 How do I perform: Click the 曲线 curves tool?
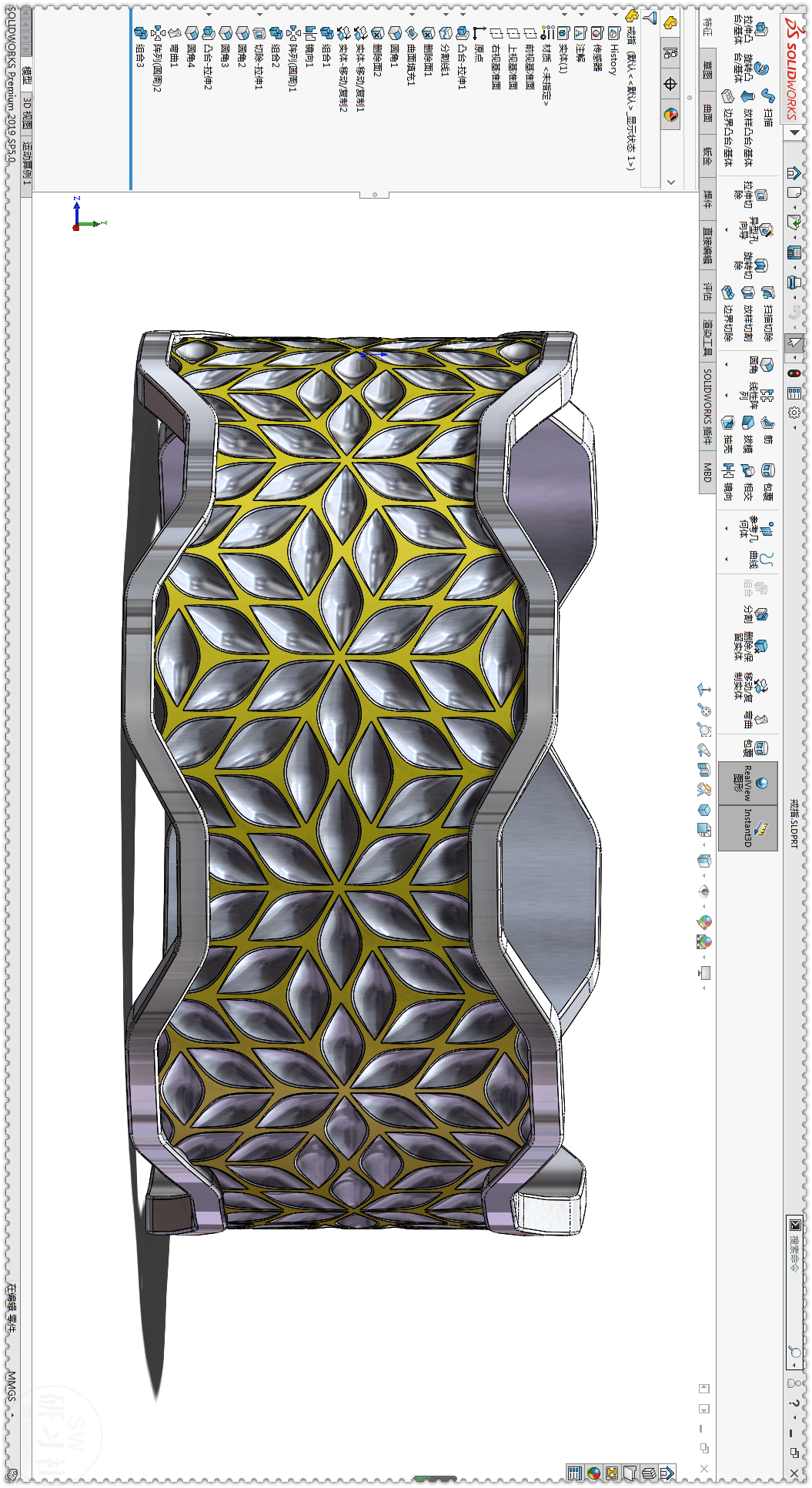point(760,559)
